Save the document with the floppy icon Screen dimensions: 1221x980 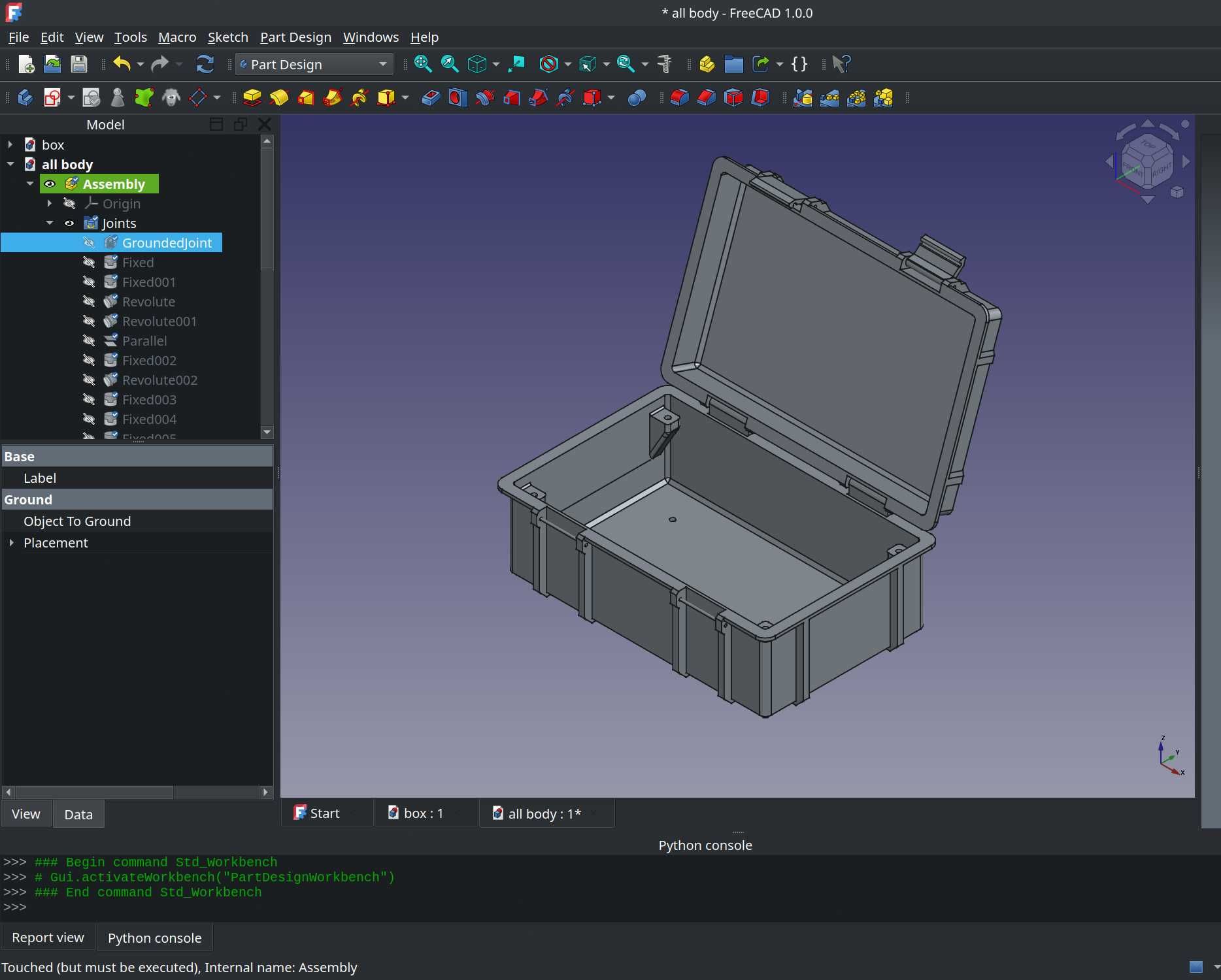click(79, 64)
